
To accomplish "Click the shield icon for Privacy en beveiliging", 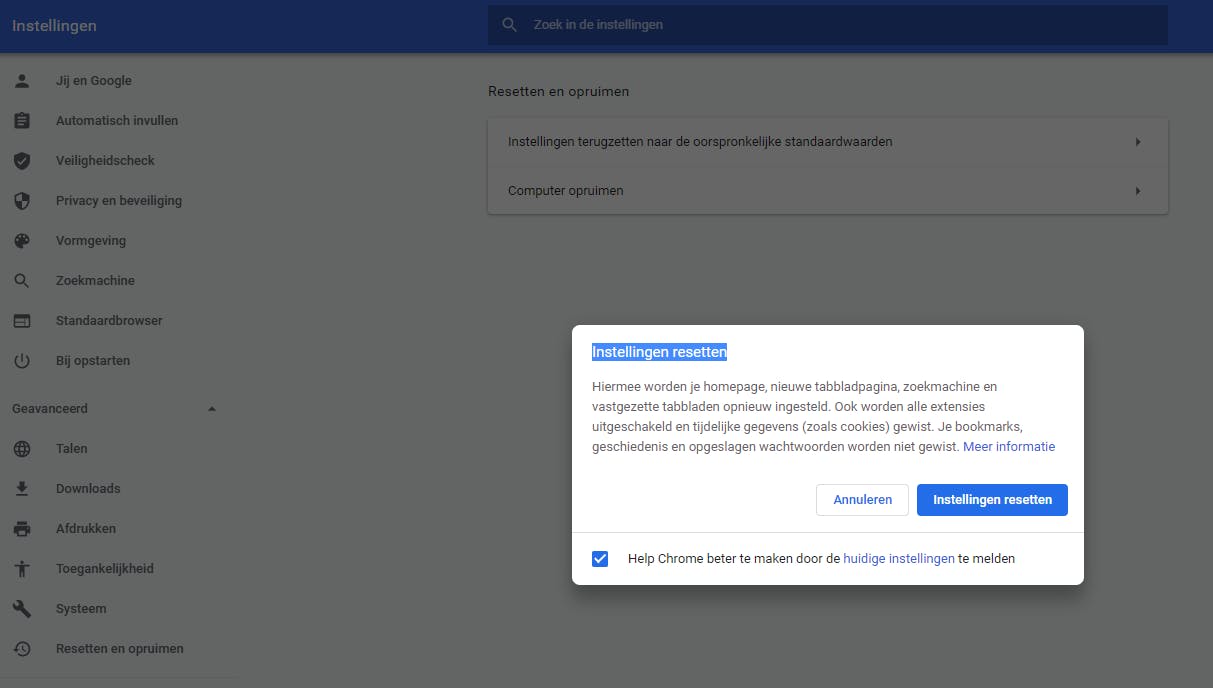I will tap(22, 201).
